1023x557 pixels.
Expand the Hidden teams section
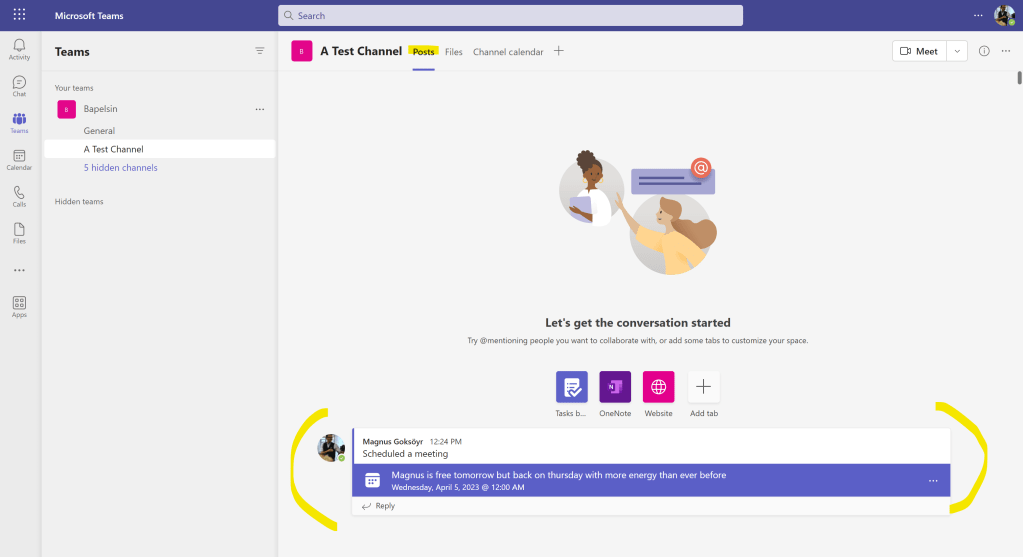(79, 202)
